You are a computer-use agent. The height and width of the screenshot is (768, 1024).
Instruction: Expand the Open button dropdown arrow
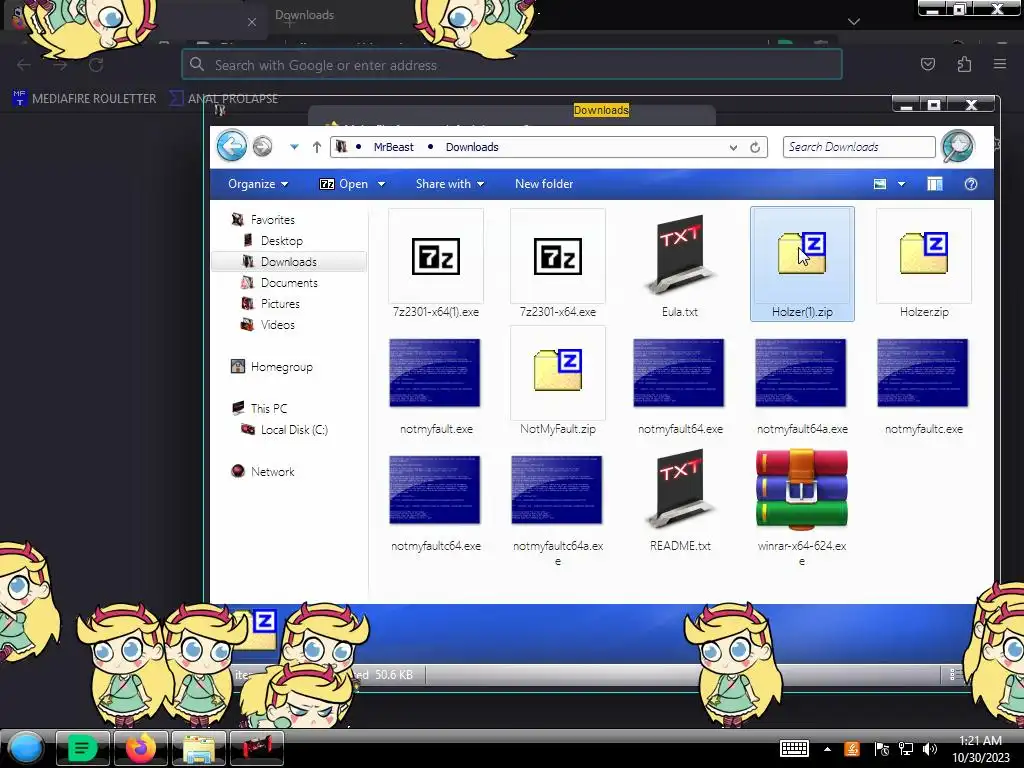381,184
